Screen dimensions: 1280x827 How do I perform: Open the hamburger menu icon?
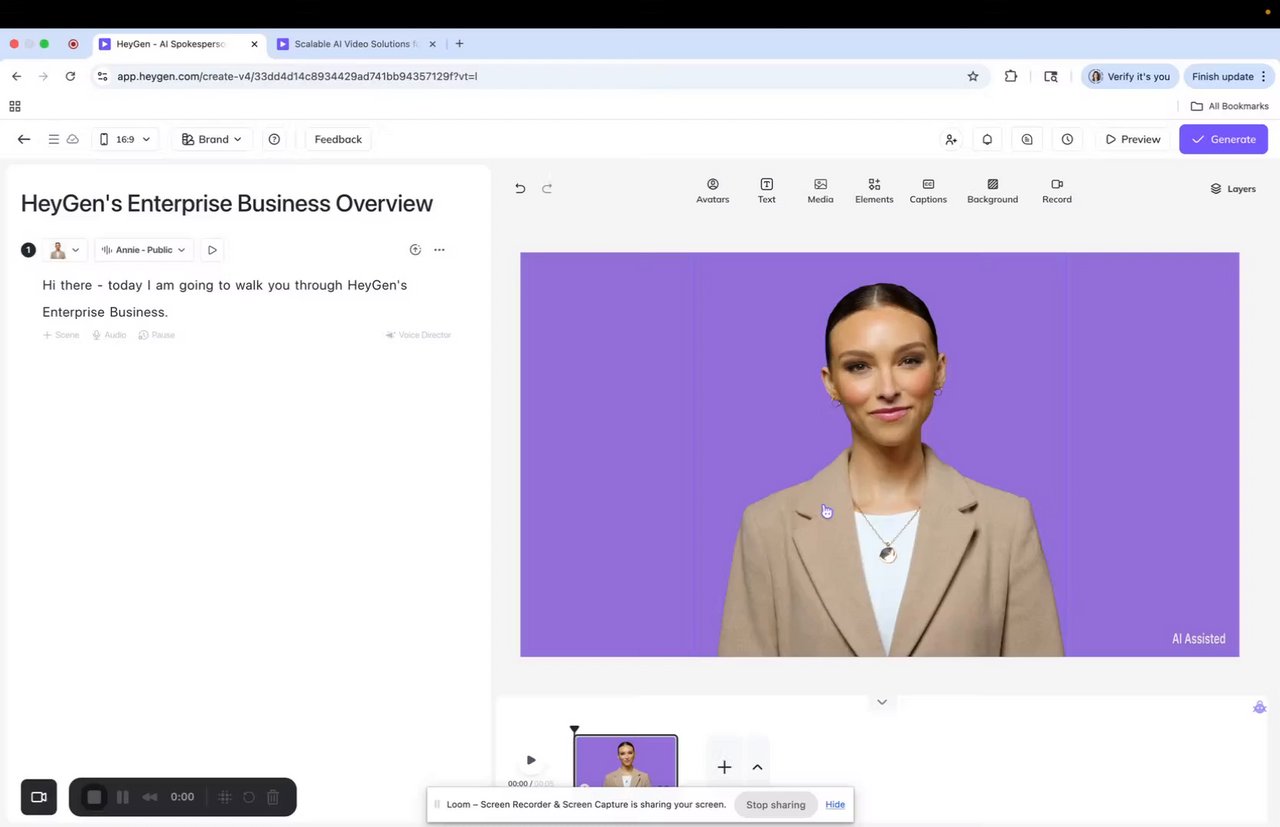(x=54, y=139)
